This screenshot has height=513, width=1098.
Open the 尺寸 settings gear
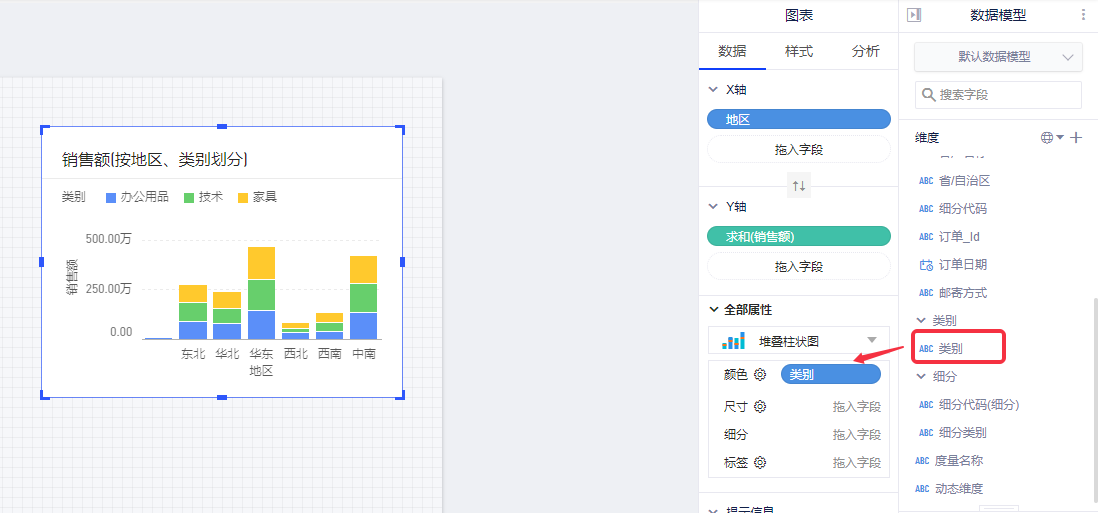[x=760, y=407]
